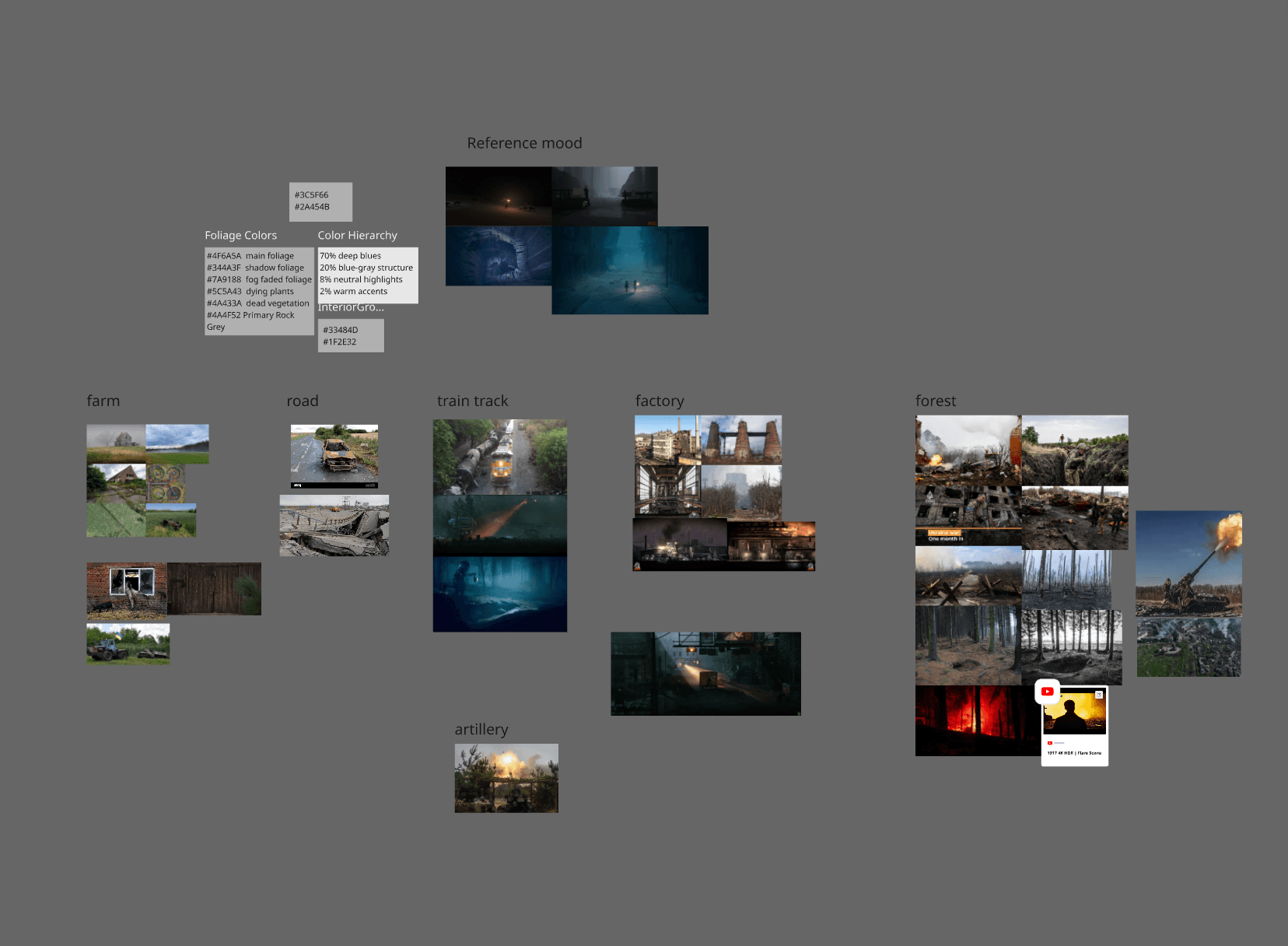The image size is (1288, 946).
Task: Click the '#4A4F52 Primary Rock' line
Action: [250, 315]
